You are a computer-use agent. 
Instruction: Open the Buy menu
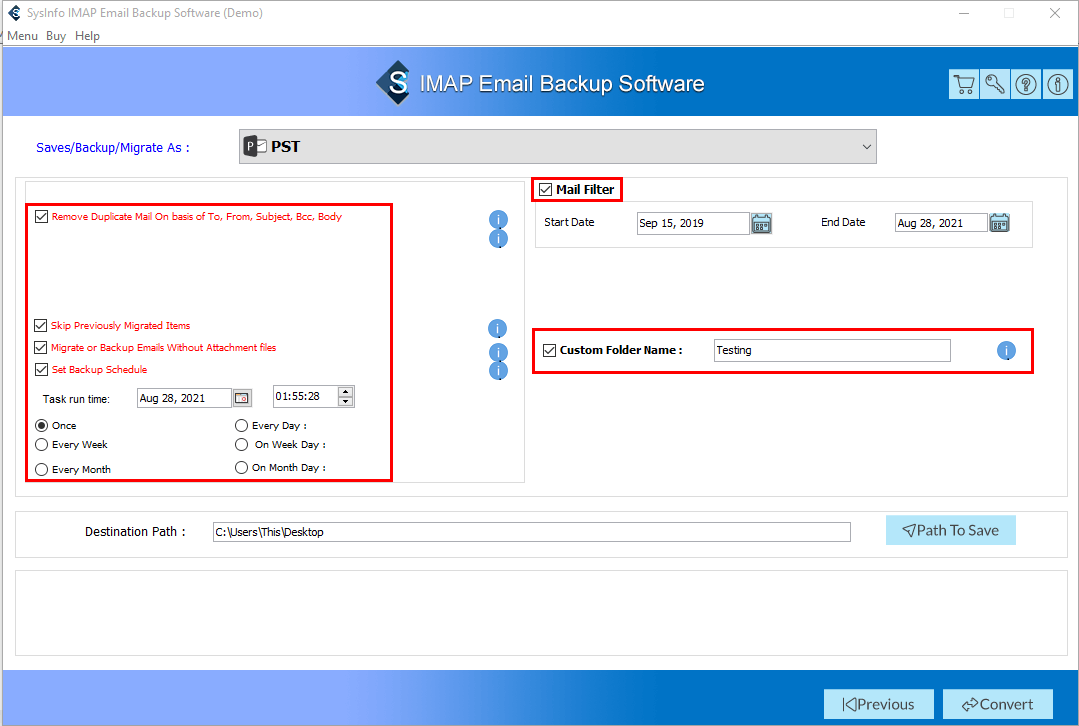point(56,36)
